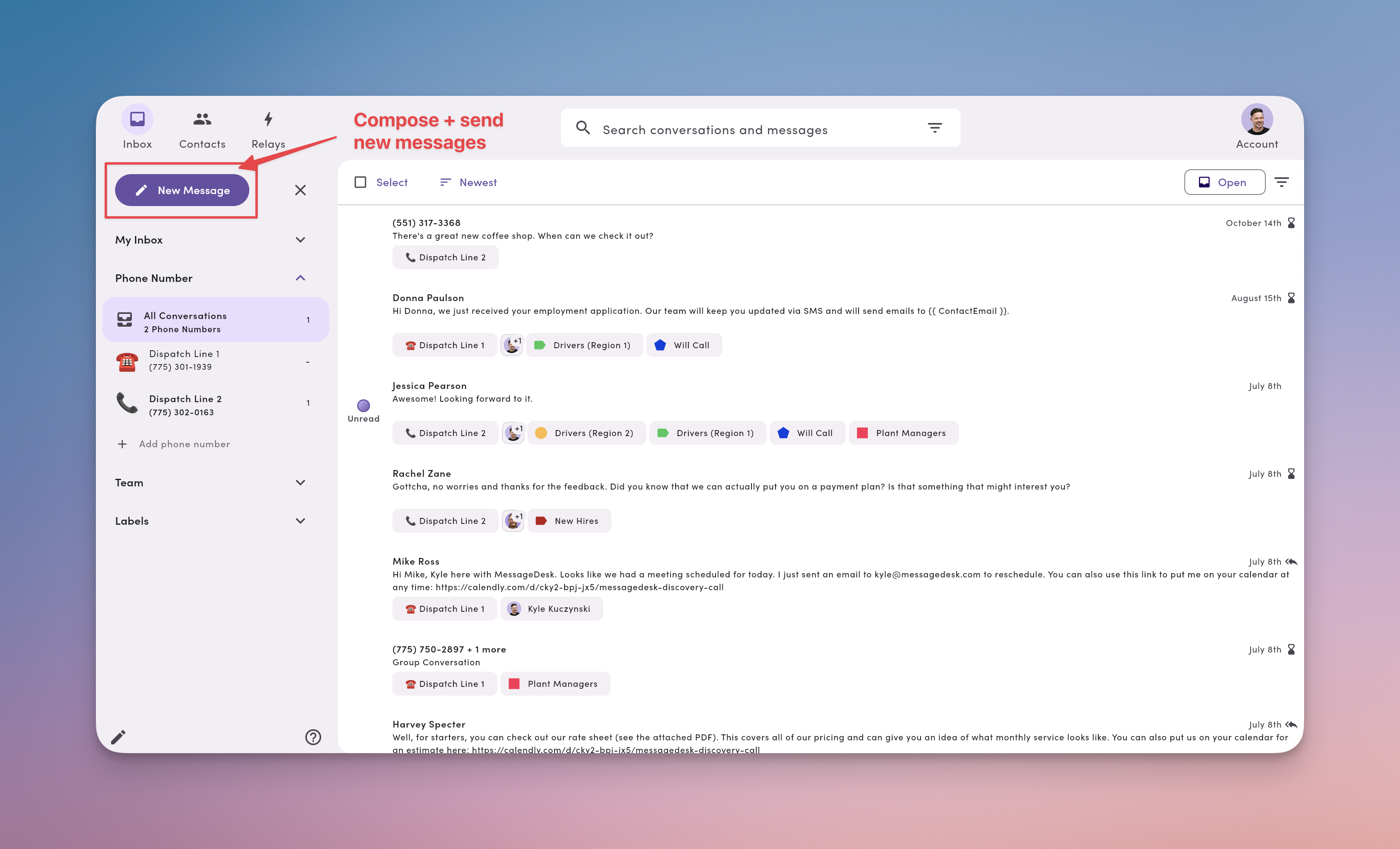Click the conversation list filter icon beside Open
Viewport: 1400px width, 849px height.
(1281, 182)
